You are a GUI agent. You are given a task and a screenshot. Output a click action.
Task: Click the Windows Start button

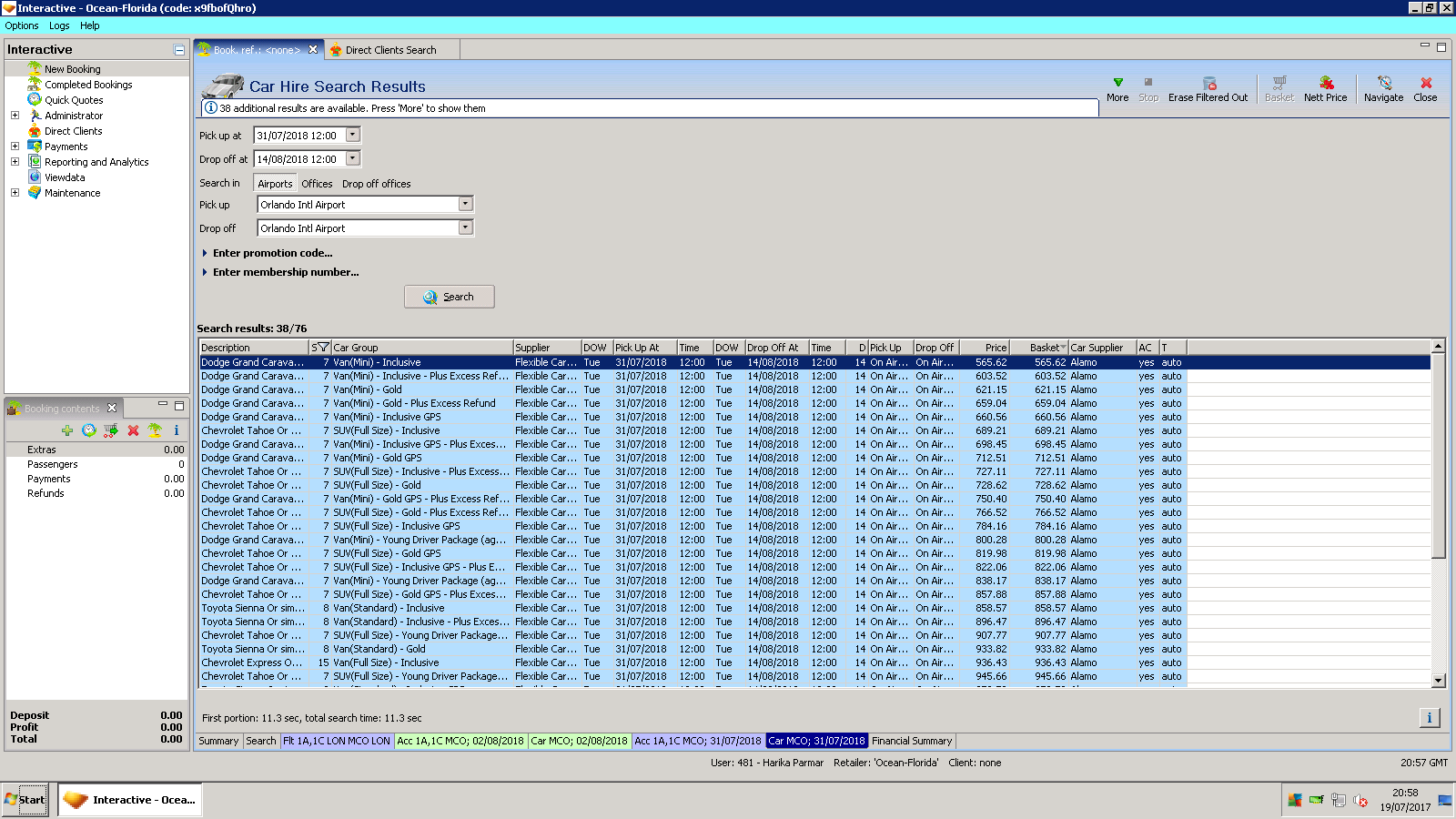click(25, 800)
